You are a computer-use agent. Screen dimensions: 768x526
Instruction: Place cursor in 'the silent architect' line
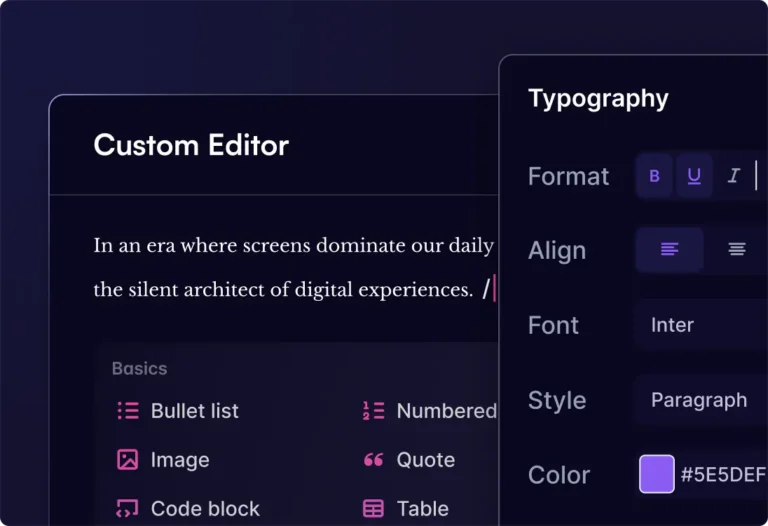pos(284,289)
